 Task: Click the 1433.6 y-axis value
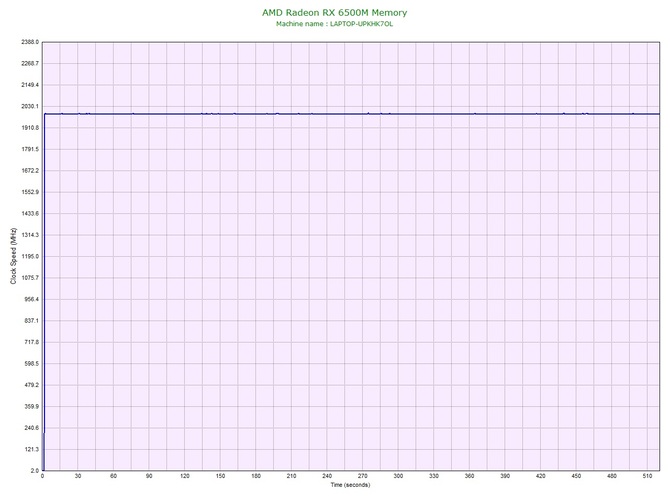[x=30, y=214]
